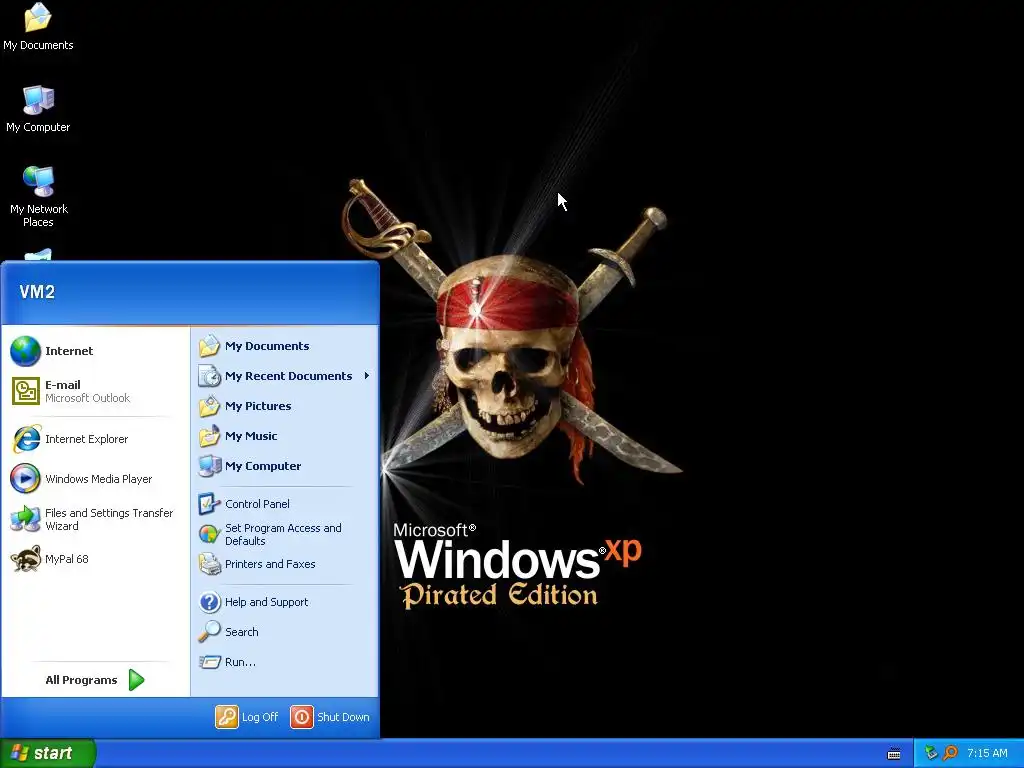Launch the MyPal 68 raccoon icon
The height and width of the screenshot is (768, 1024).
coord(25,559)
